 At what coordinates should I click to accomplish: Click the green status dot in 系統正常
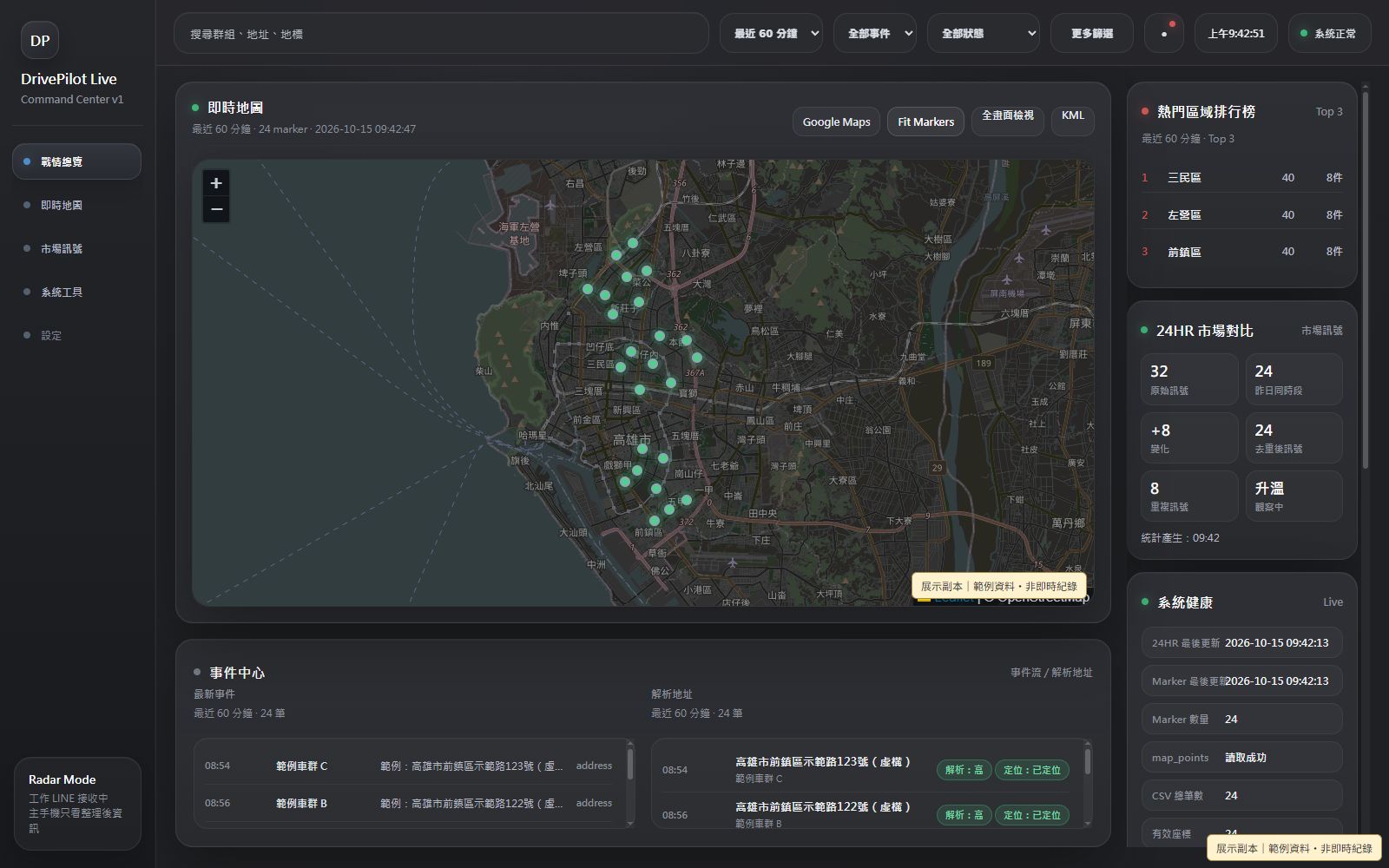(x=1304, y=33)
